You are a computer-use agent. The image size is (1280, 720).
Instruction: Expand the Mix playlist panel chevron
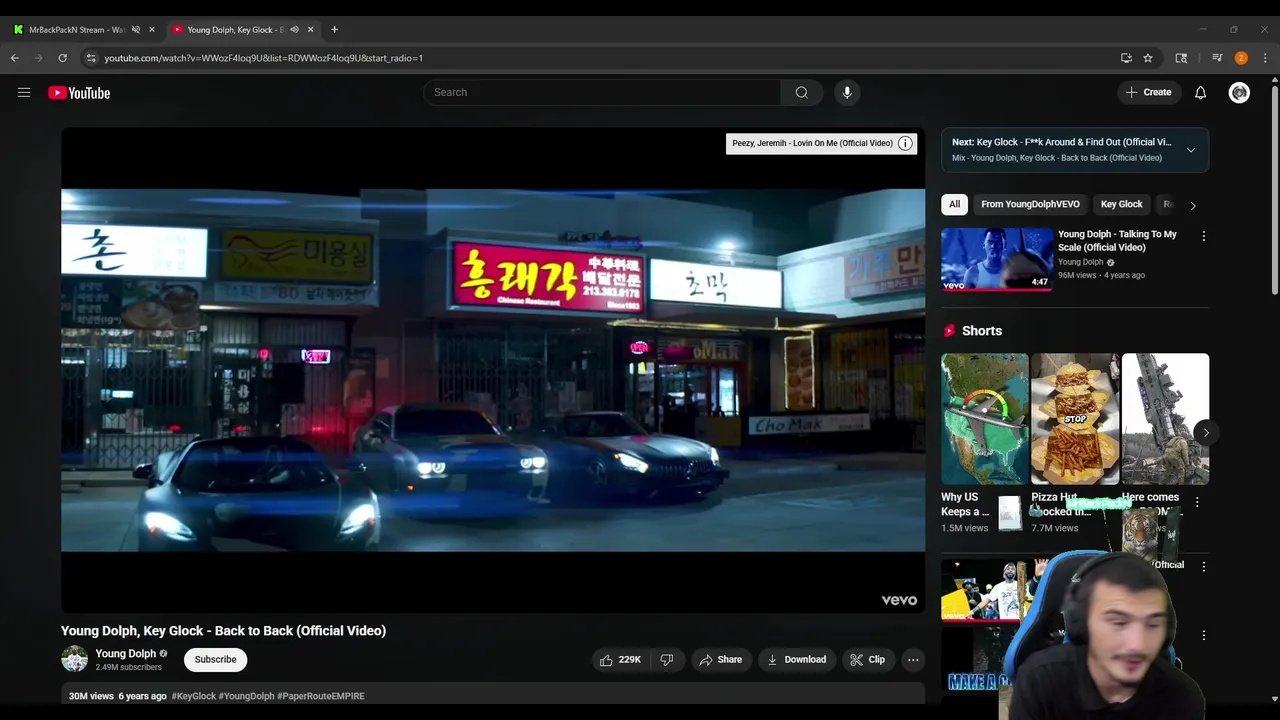pos(1191,150)
